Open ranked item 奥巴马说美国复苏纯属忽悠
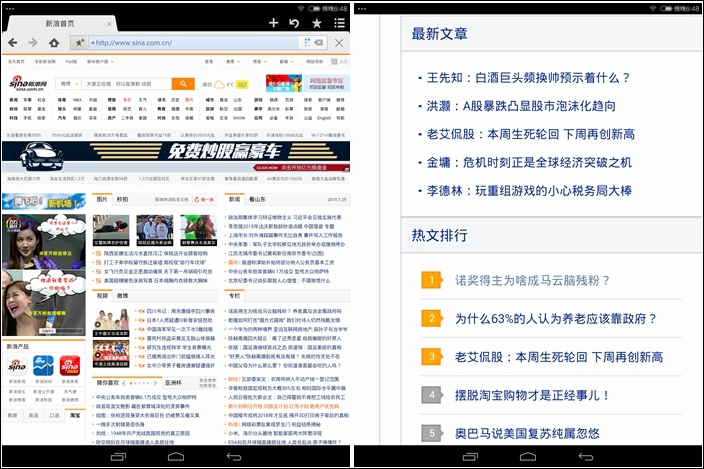Viewport: 704px width, 469px height. [527, 433]
